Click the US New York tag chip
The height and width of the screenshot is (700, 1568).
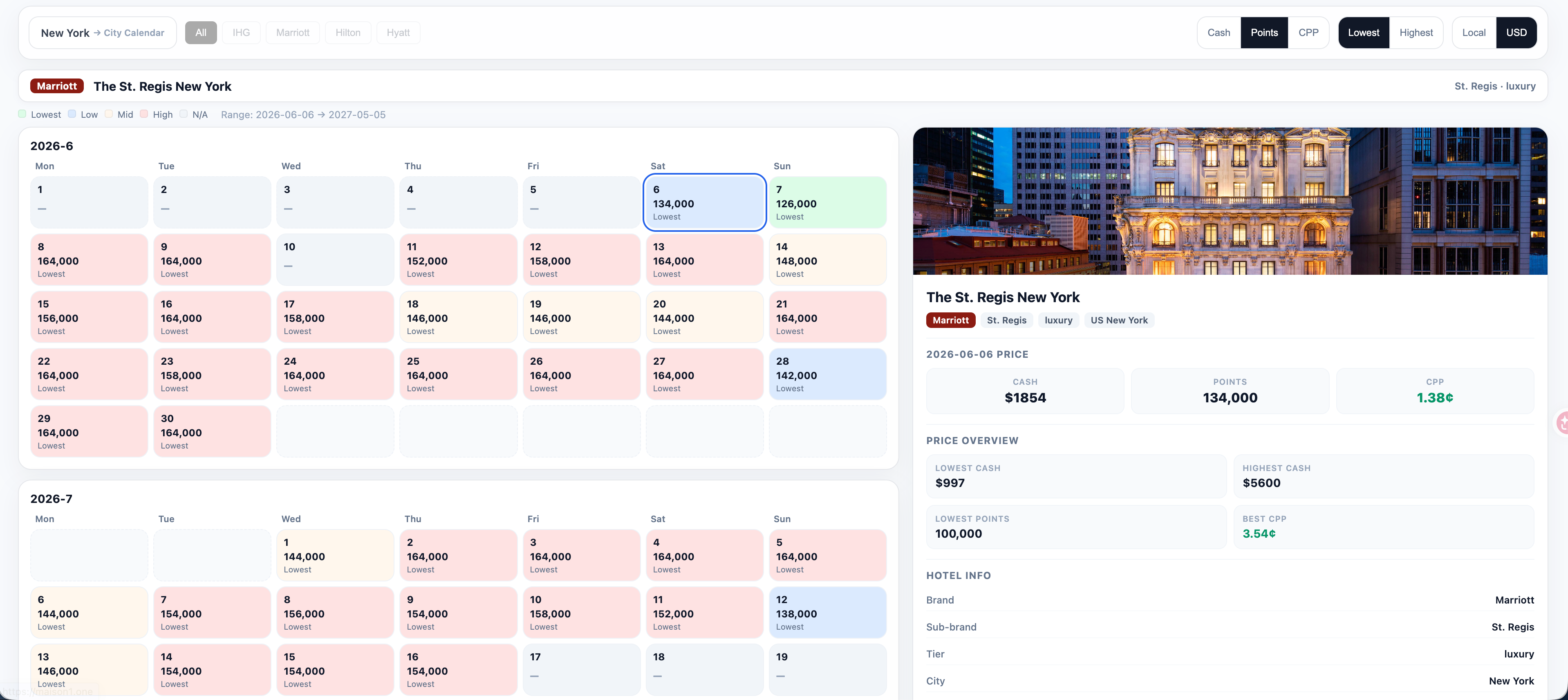coord(1119,320)
